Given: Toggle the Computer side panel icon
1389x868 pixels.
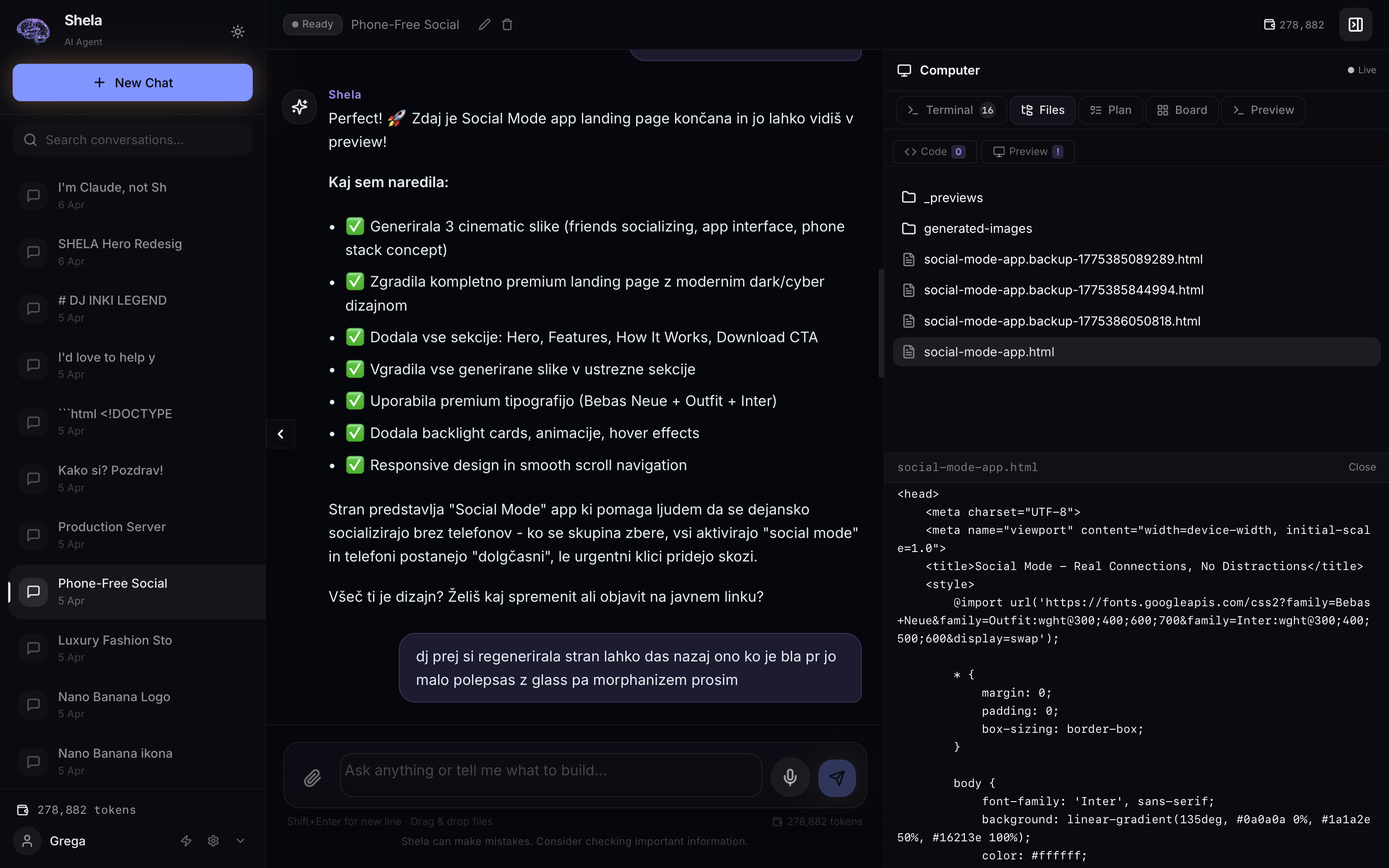Looking at the screenshot, I should [1355, 25].
